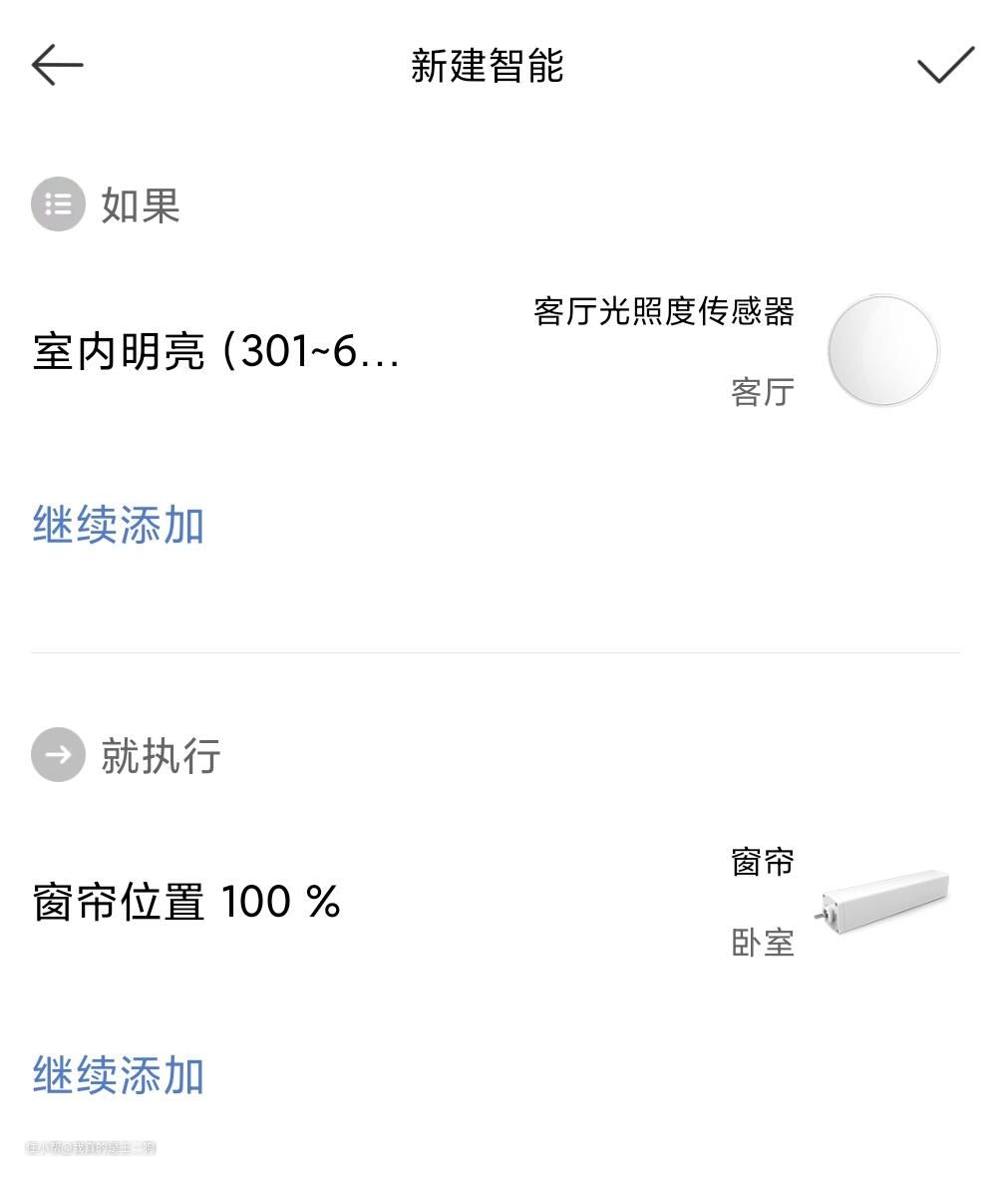Tap the 301~6... brightness range text
Viewport: 1008px width, 1182px height.
[319, 351]
